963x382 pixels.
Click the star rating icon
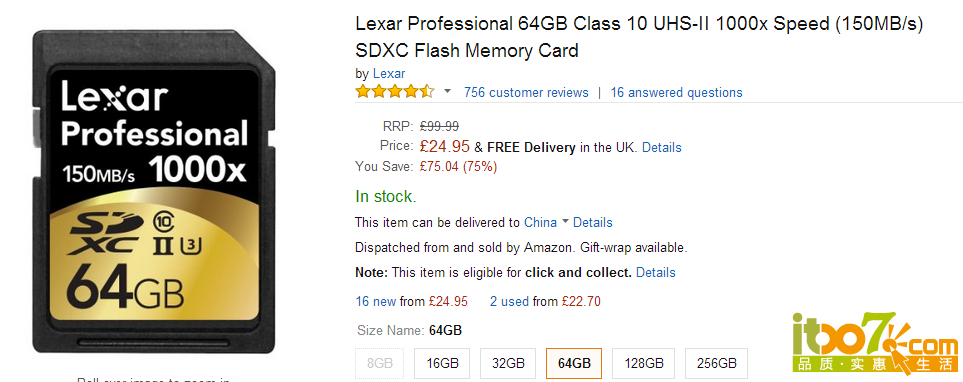(395, 92)
